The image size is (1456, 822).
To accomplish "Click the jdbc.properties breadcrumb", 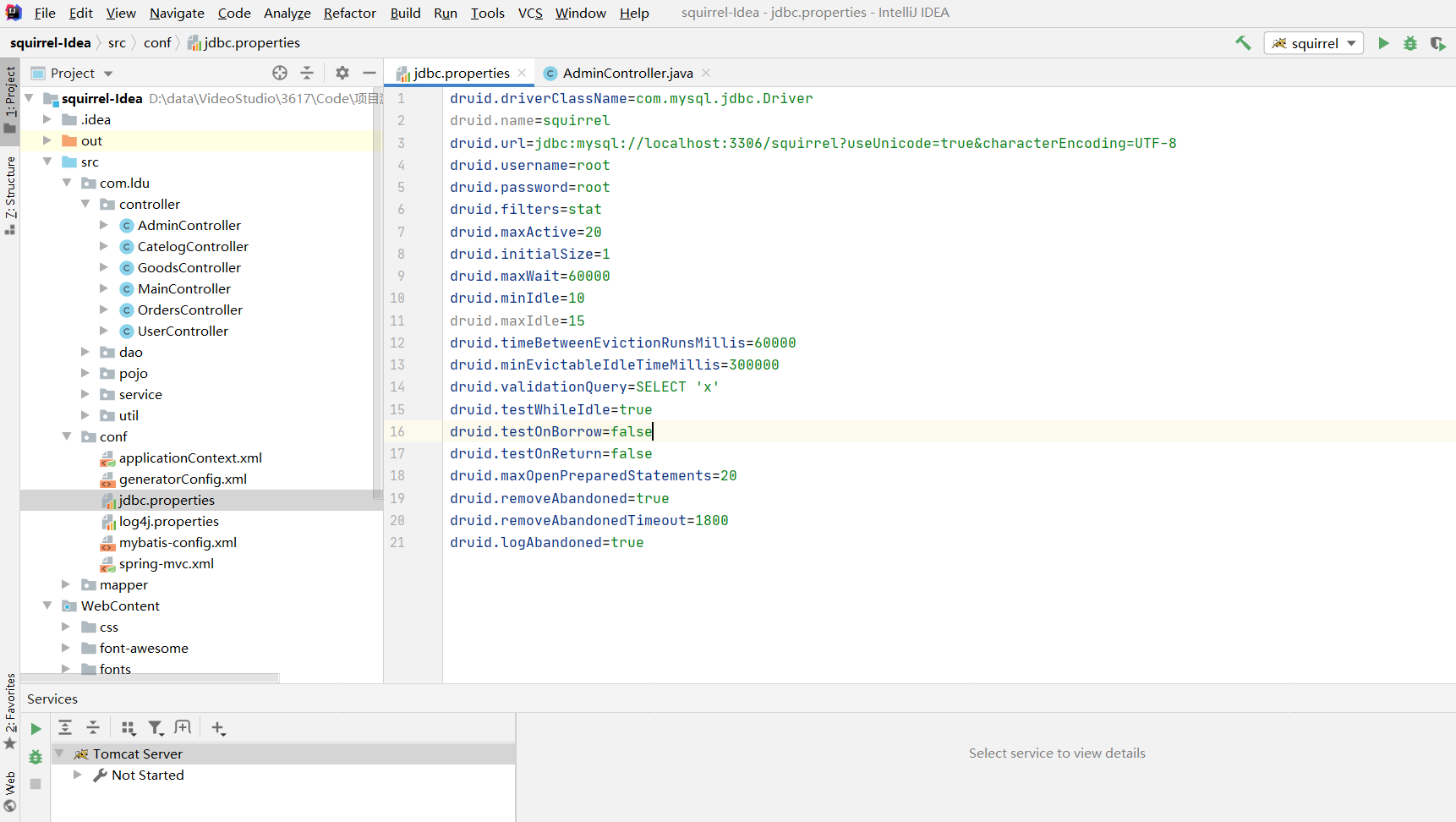I will coord(244,42).
